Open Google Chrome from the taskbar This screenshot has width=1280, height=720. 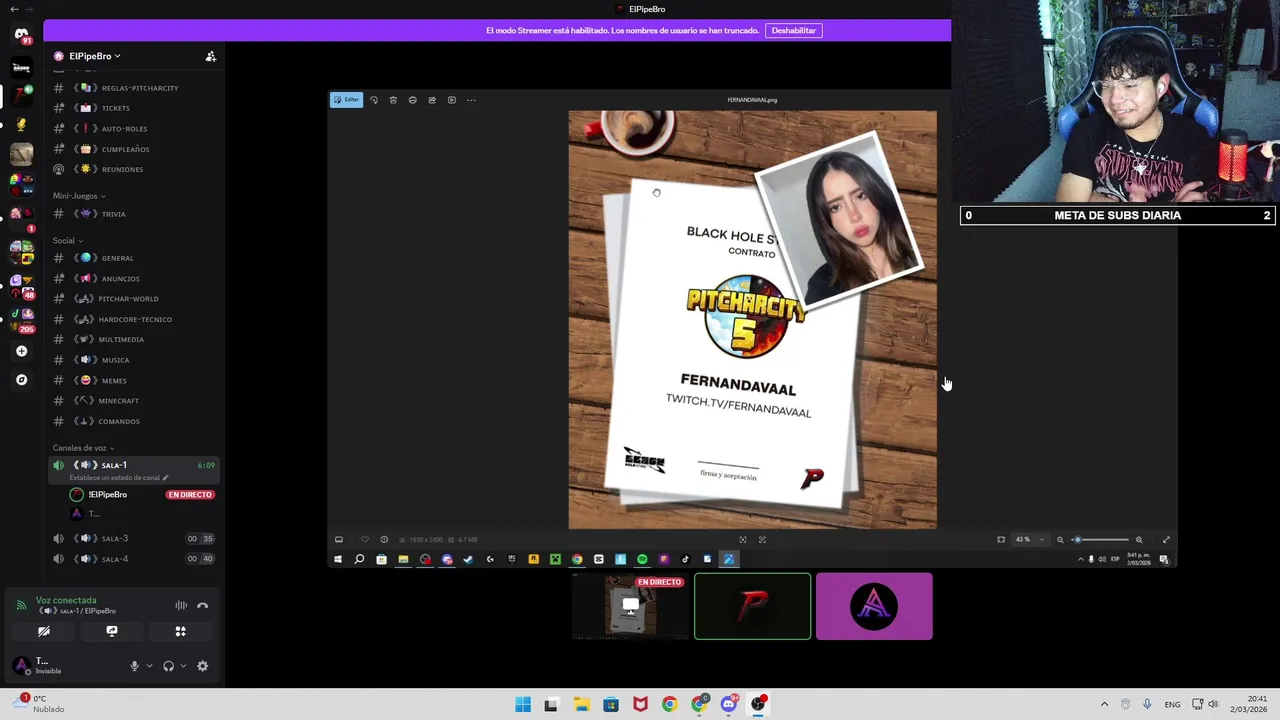click(669, 704)
